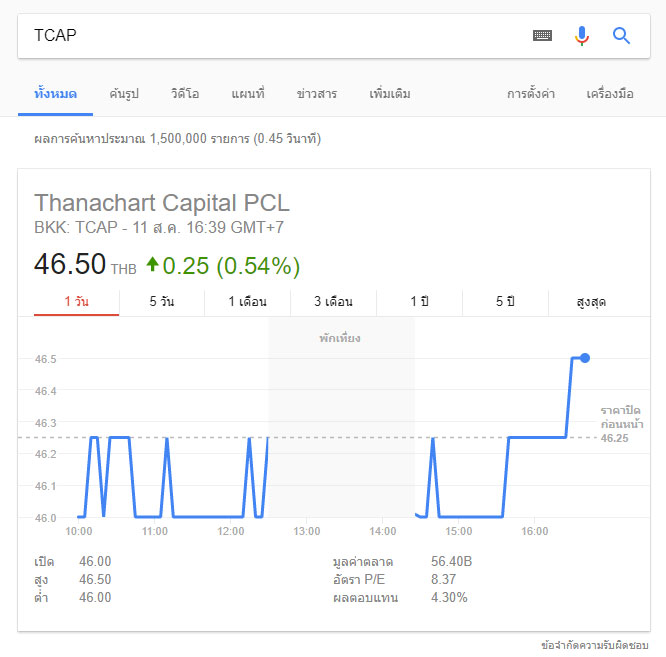Go to ข่าวสาร news tab
Screen dimensions: 666x657
click(x=317, y=94)
